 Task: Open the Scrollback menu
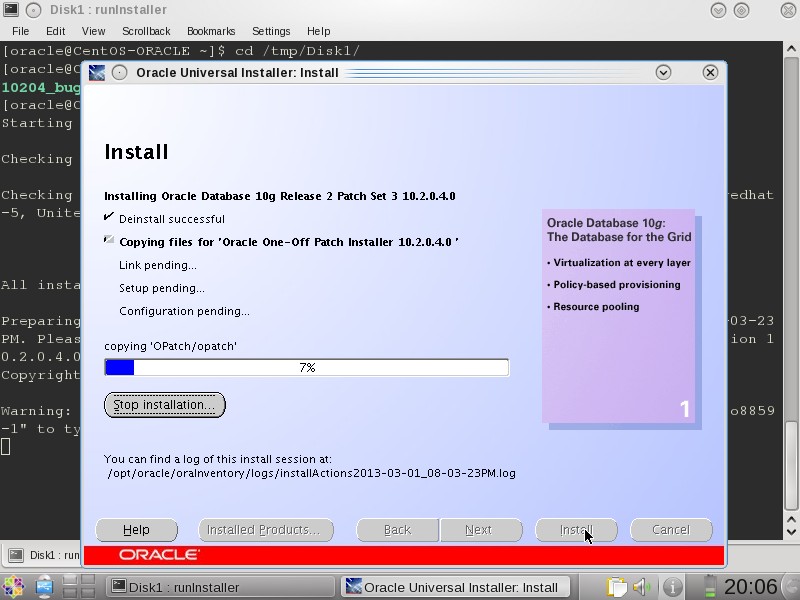click(146, 31)
